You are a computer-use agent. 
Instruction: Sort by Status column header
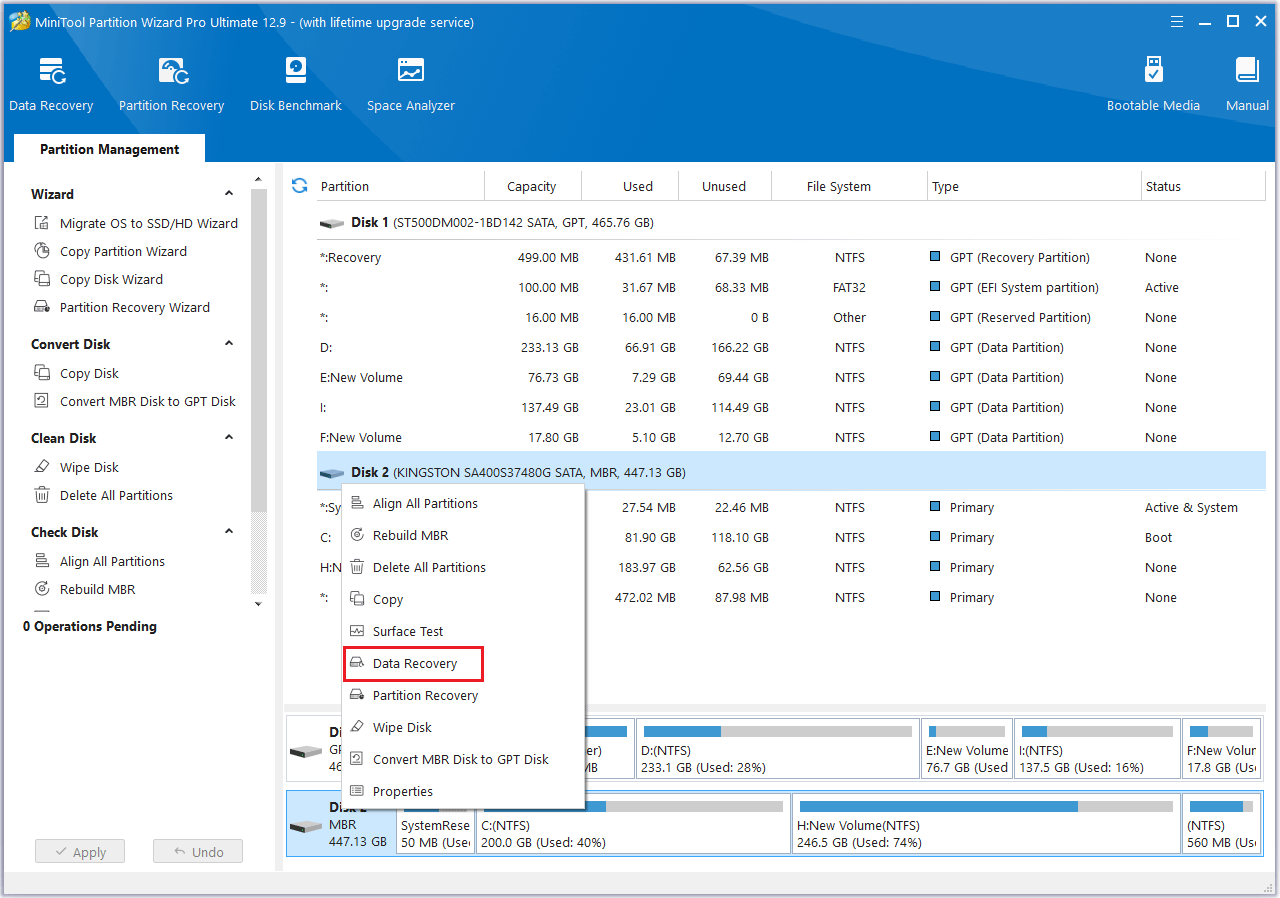tap(1203, 186)
